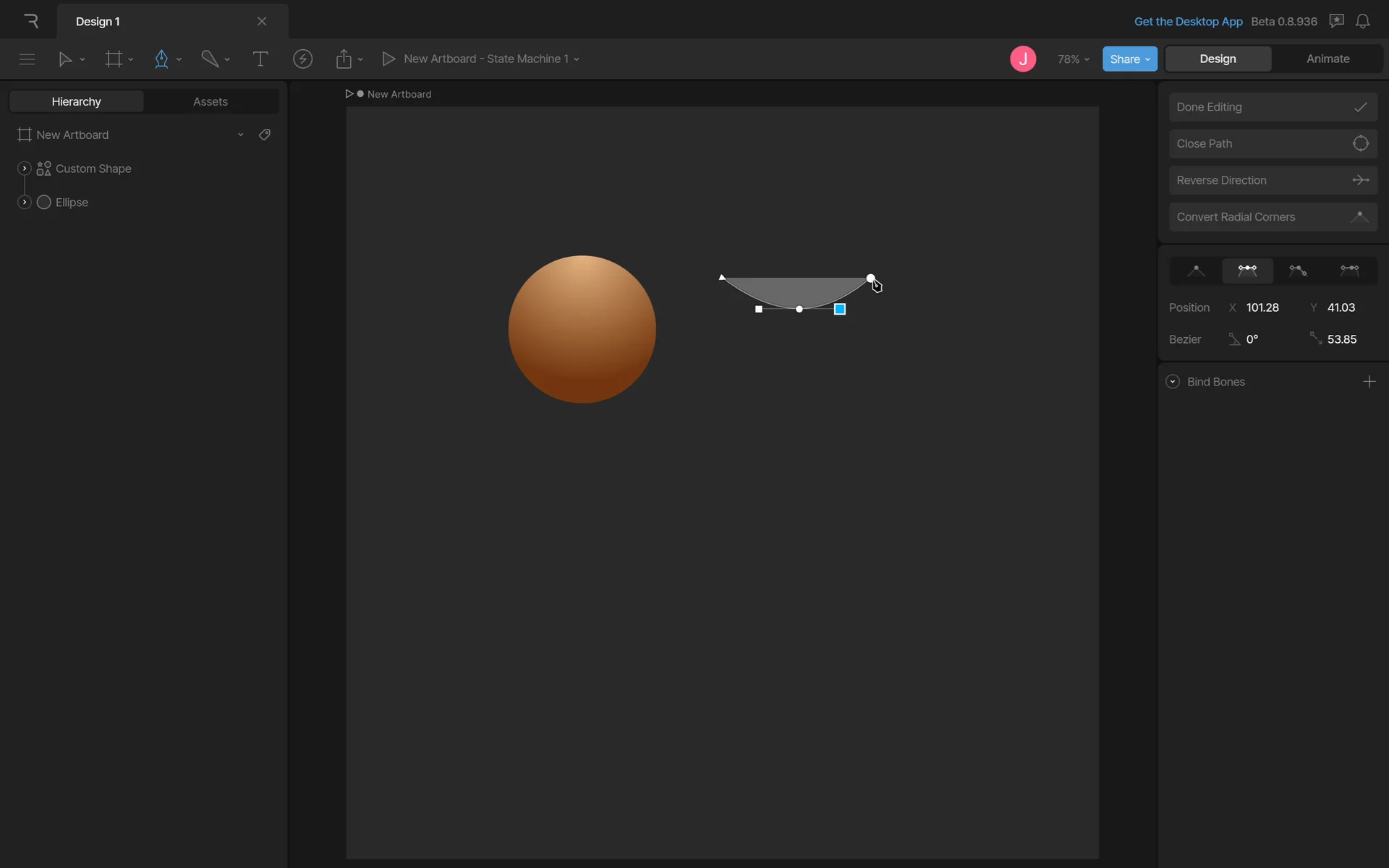Screen dimensions: 1389x868
Task: Click the Close Path button
Action: (1273, 144)
